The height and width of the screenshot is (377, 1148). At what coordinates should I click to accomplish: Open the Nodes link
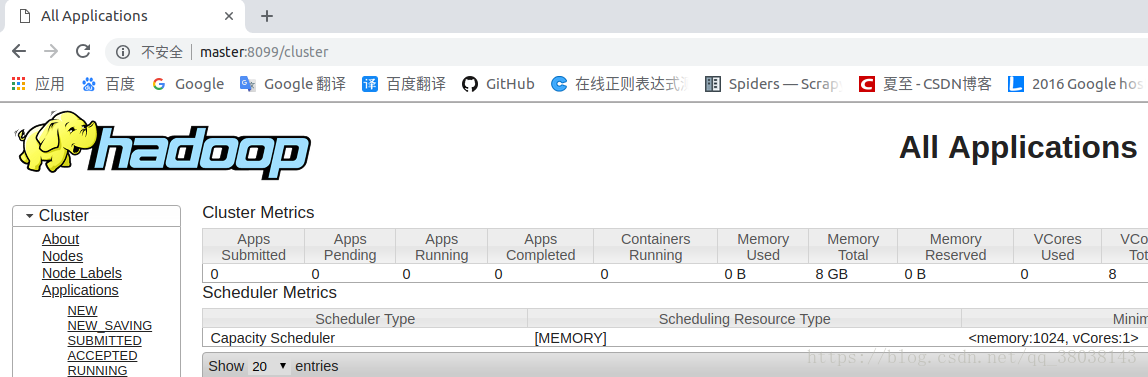[x=62, y=256]
